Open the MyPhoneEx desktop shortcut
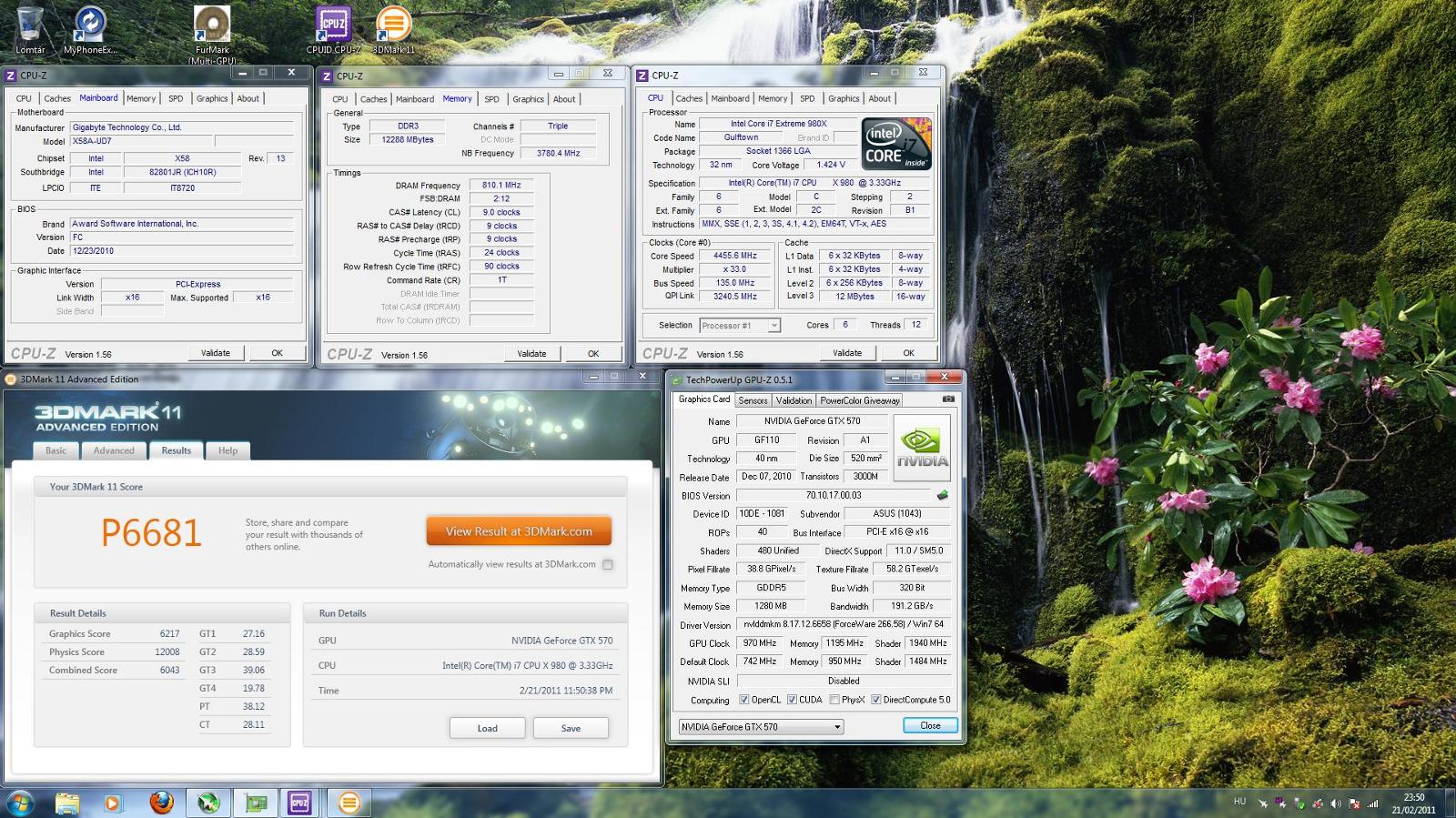 [89, 30]
